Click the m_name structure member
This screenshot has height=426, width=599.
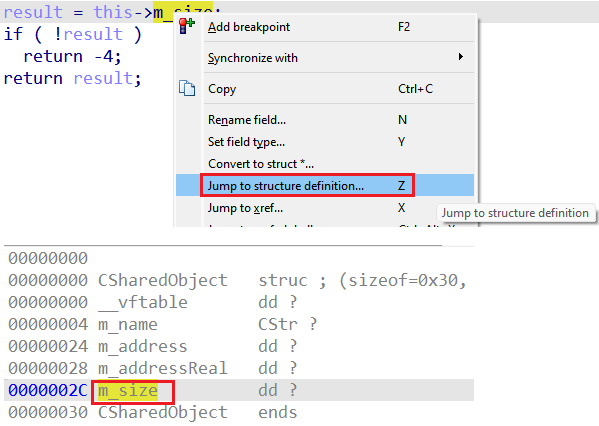[x=128, y=324]
